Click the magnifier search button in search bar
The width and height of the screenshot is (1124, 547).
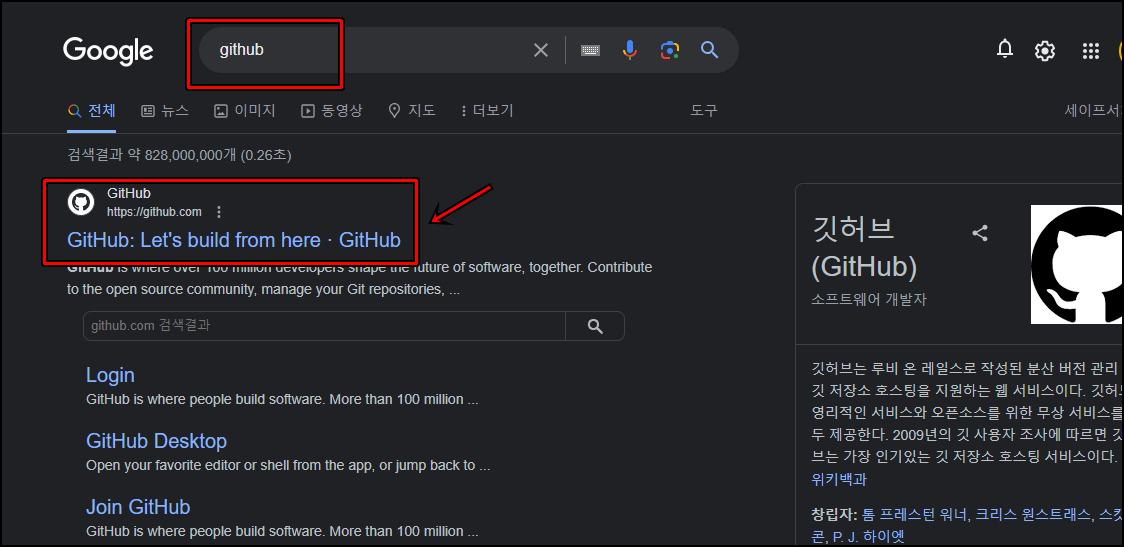pos(709,49)
